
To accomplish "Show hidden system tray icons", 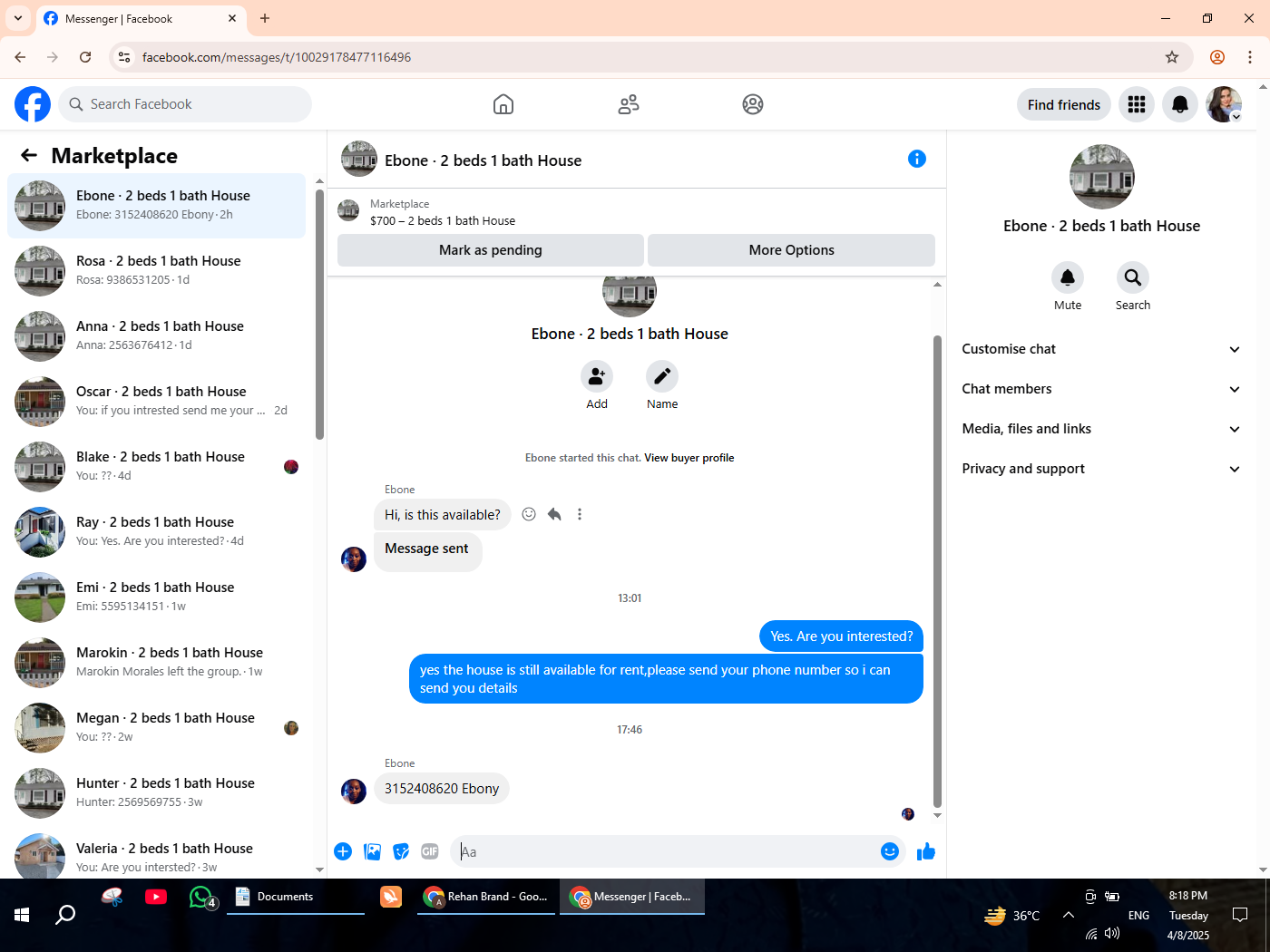I will 1068,915.
